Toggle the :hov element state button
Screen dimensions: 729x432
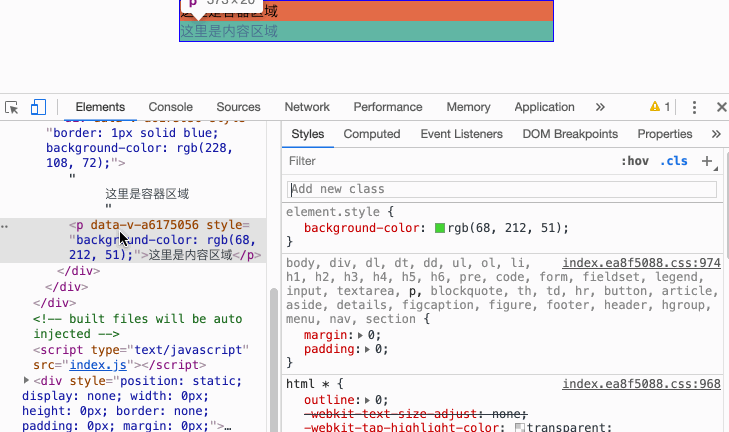[635, 161]
